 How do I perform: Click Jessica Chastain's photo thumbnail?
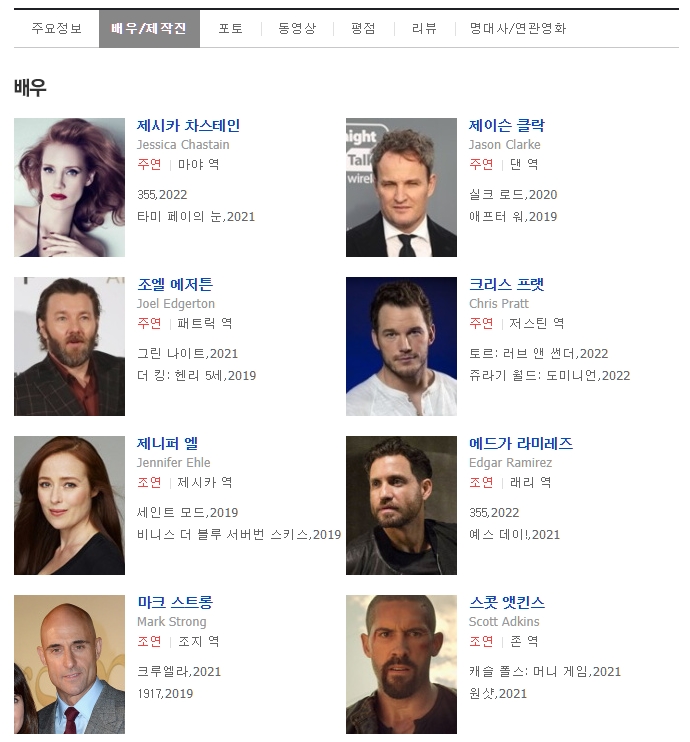[70, 187]
